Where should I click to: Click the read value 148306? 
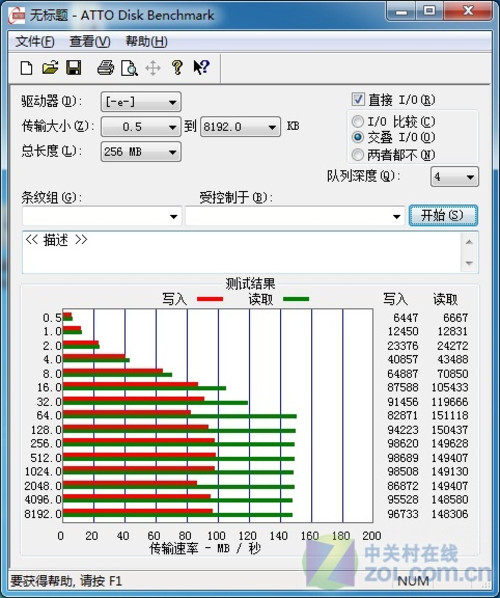click(450, 514)
